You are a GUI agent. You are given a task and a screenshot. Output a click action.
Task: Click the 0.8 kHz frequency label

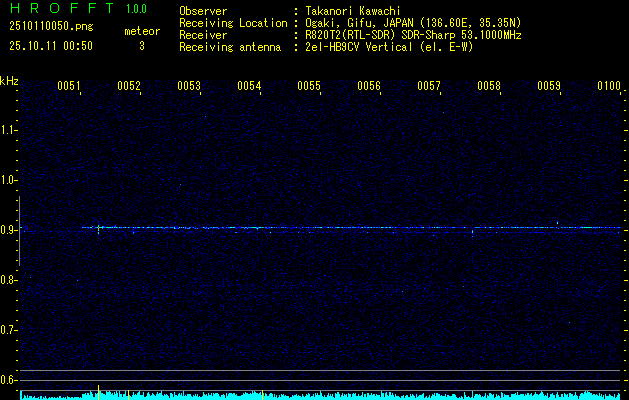(7, 280)
